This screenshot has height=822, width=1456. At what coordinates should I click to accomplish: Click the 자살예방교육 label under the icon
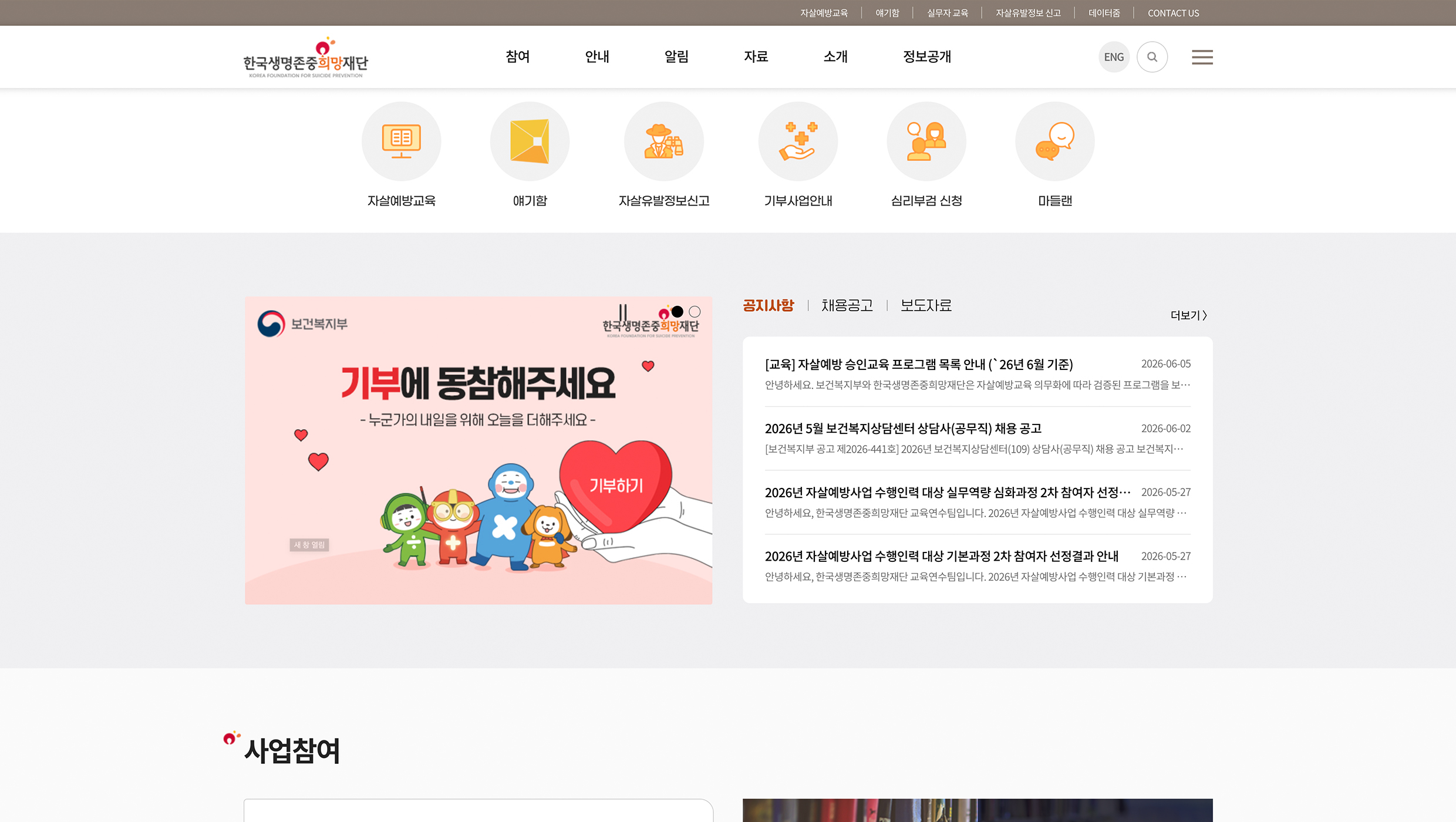click(x=401, y=201)
